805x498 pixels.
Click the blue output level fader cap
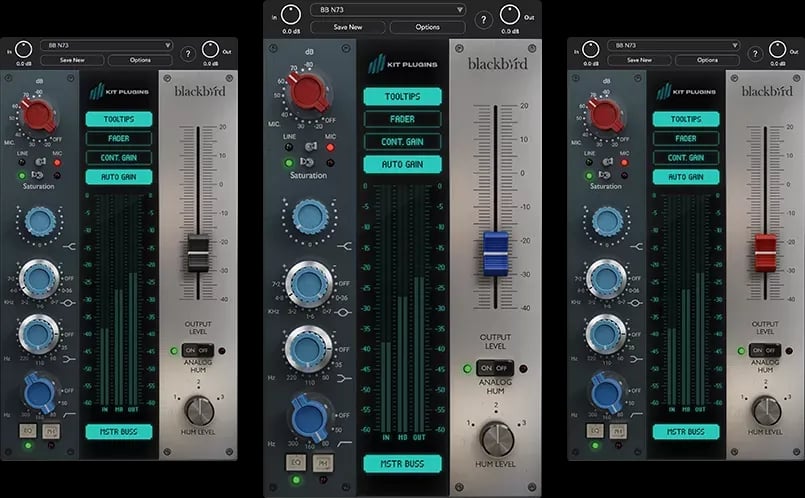[x=496, y=254]
